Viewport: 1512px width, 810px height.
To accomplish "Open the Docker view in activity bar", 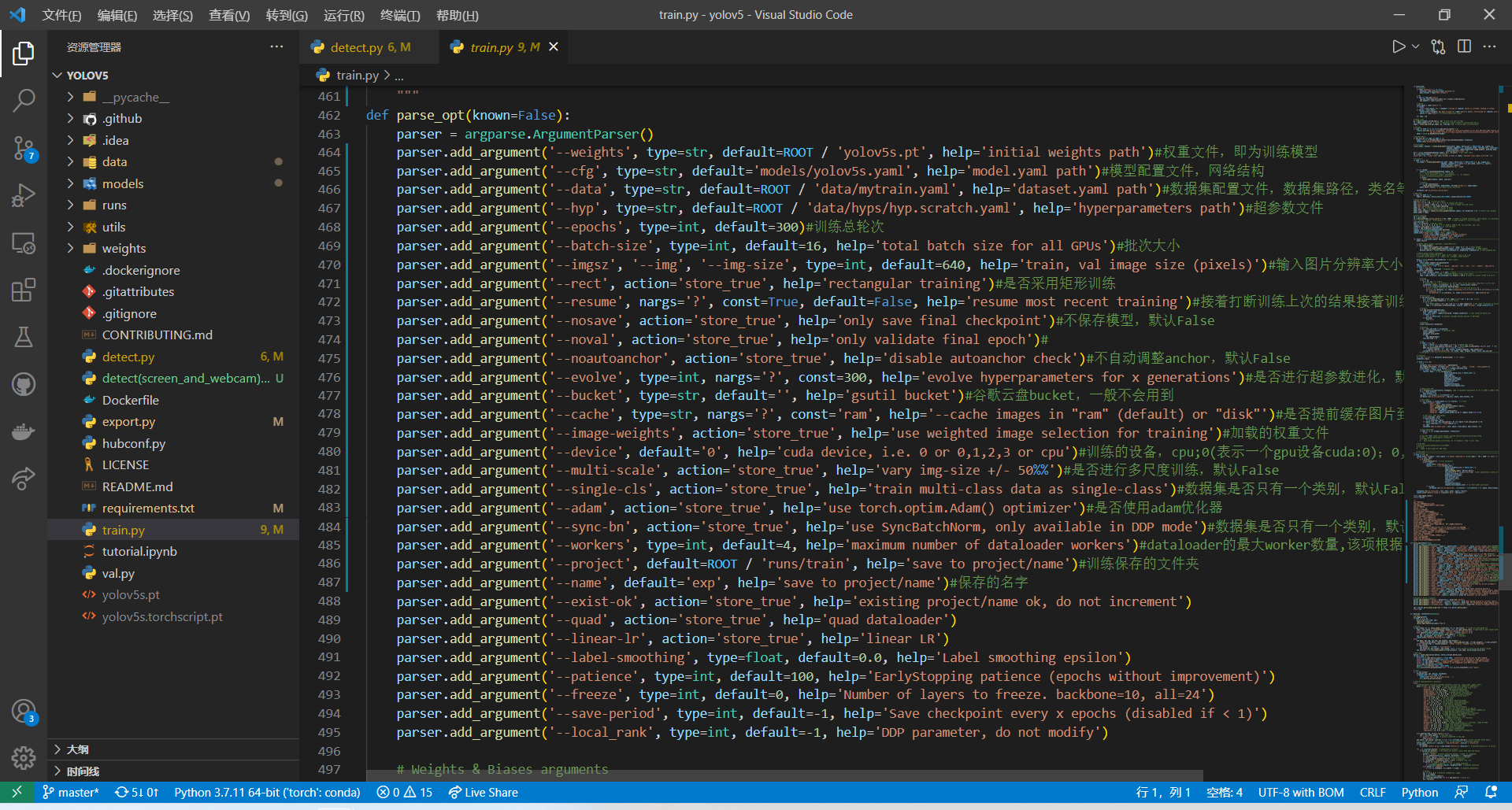I will 24,431.
